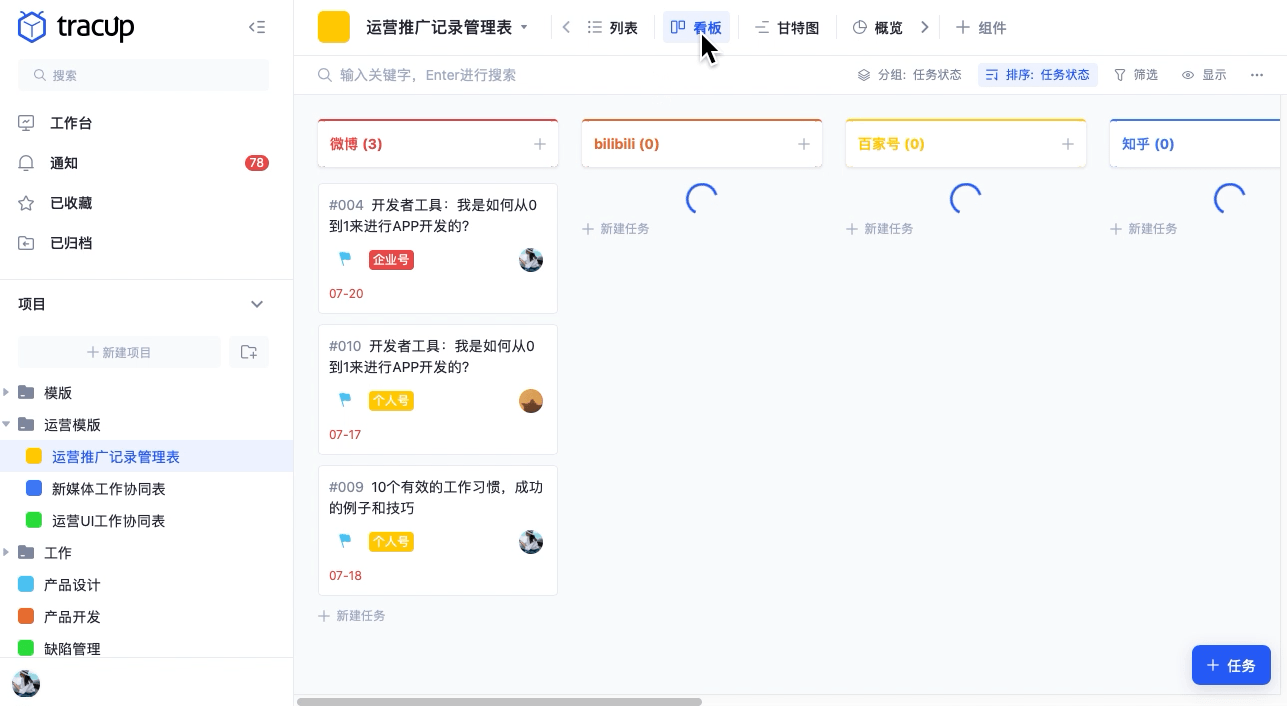
Task: Open the 显示 display options control
Action: [1203, 74]
